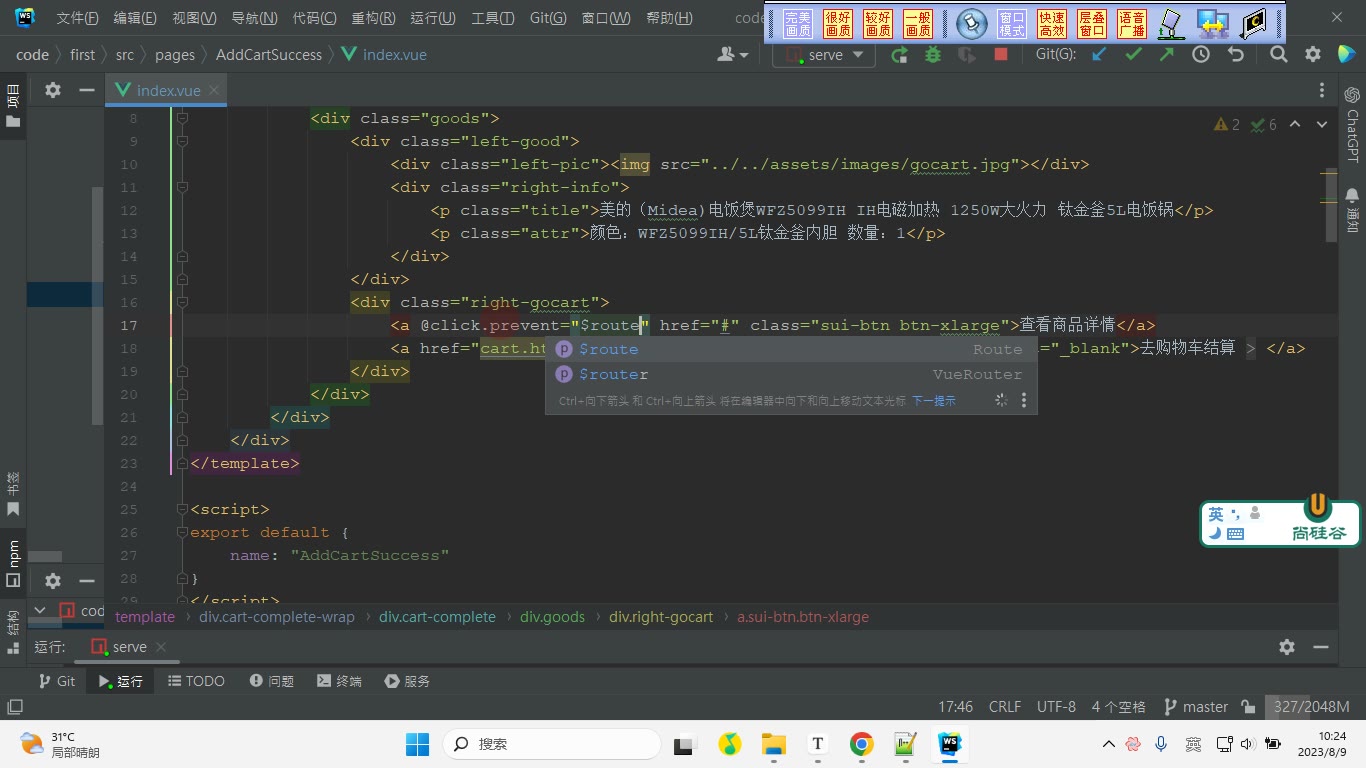Viewport: 1366px width, 768px height.
Task: Open the serve run configuration dropdown
Action: (x=824, y=55)
